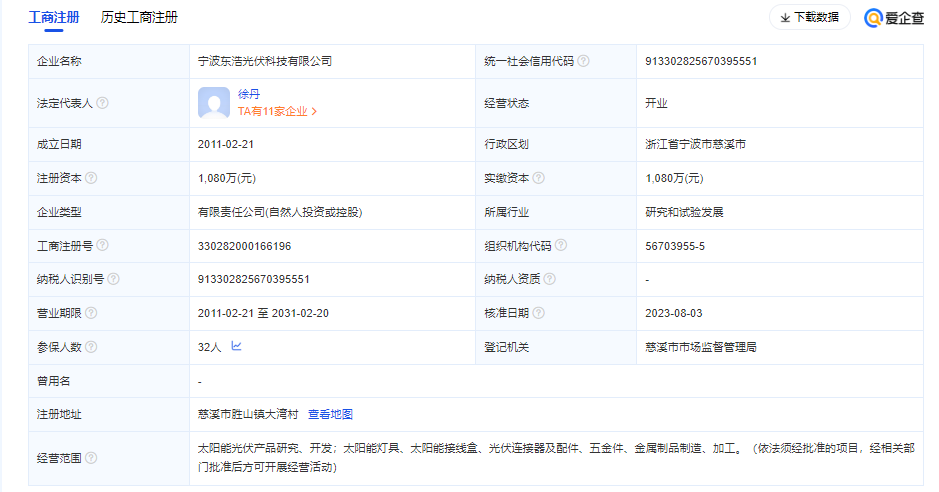Click the 经营状态 value 开业

click(x=656, y=103)
